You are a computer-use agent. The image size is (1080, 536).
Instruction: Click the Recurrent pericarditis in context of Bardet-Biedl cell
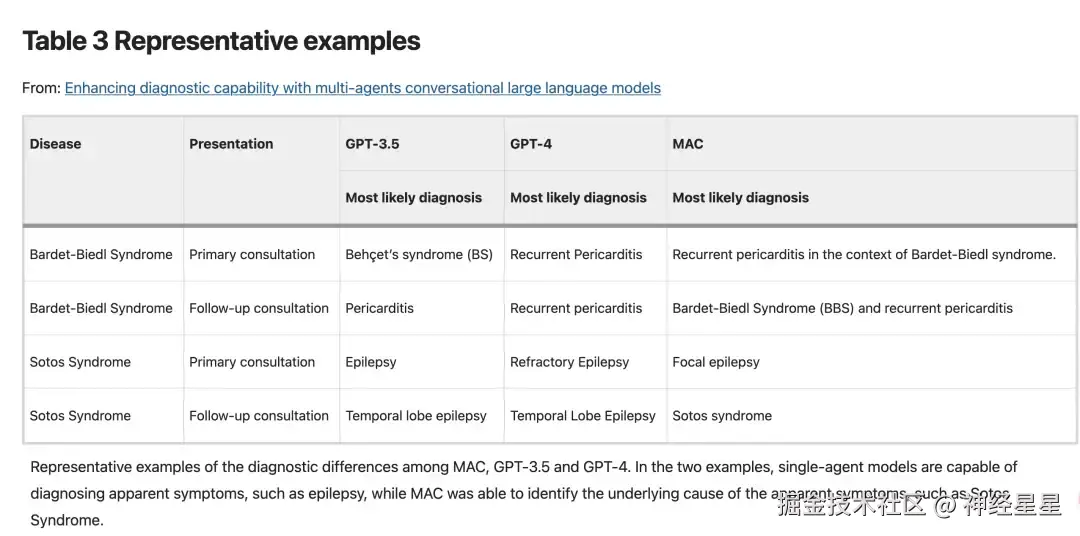(864, 255)
